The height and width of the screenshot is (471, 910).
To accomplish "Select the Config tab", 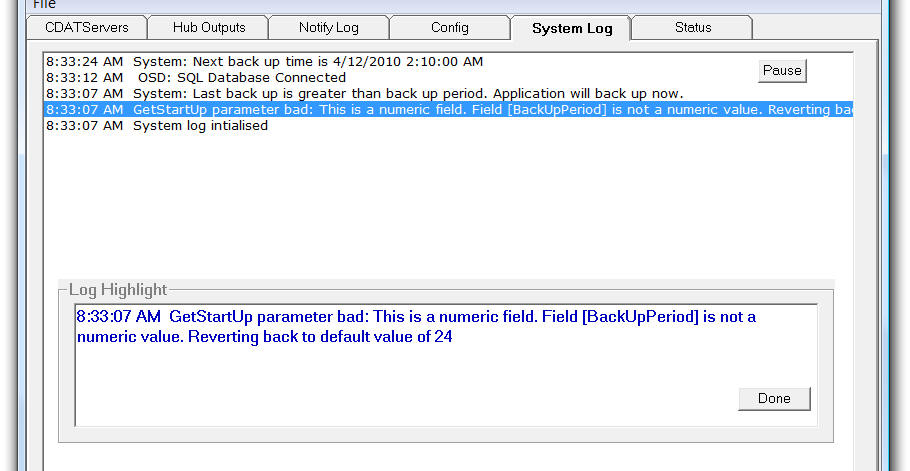I will (x=450, y=28).
